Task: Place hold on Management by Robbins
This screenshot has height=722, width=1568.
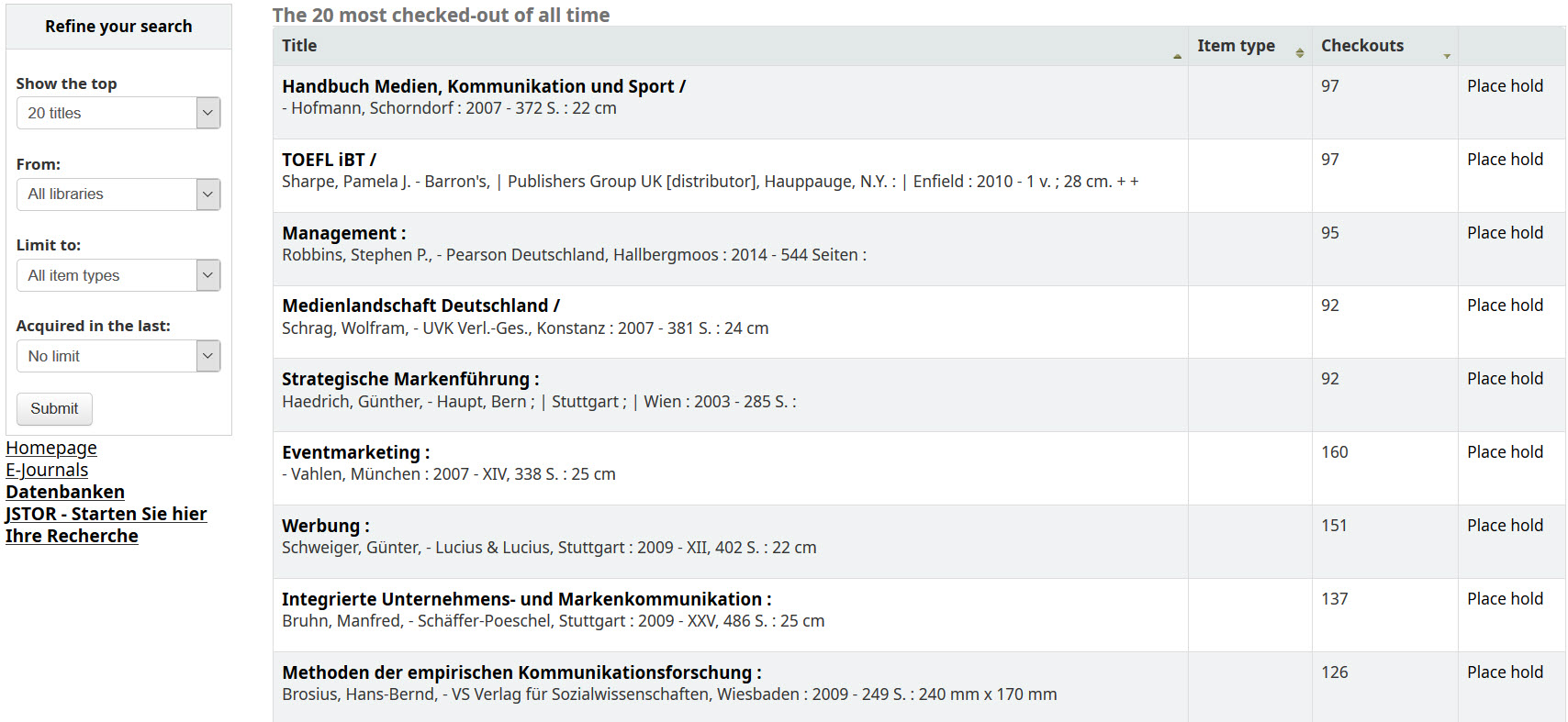Action: point(1505,233)
